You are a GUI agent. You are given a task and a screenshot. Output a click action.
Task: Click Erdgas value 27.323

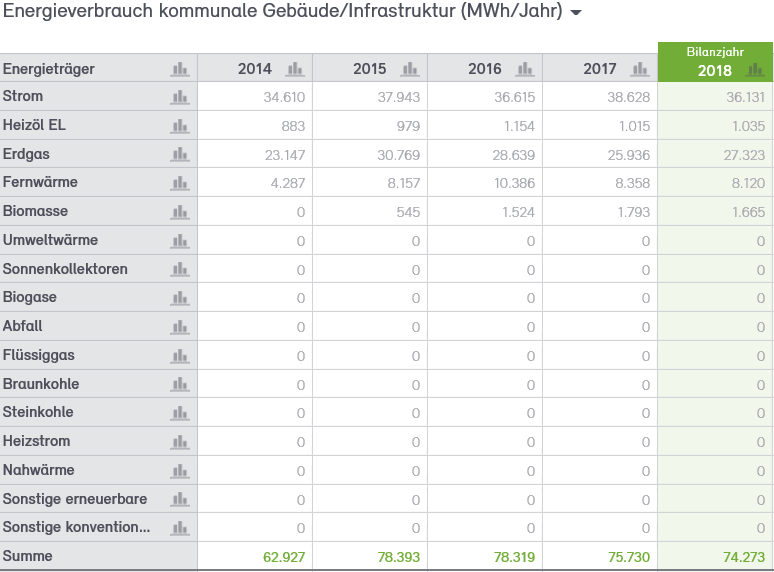[x=744, y=155]
